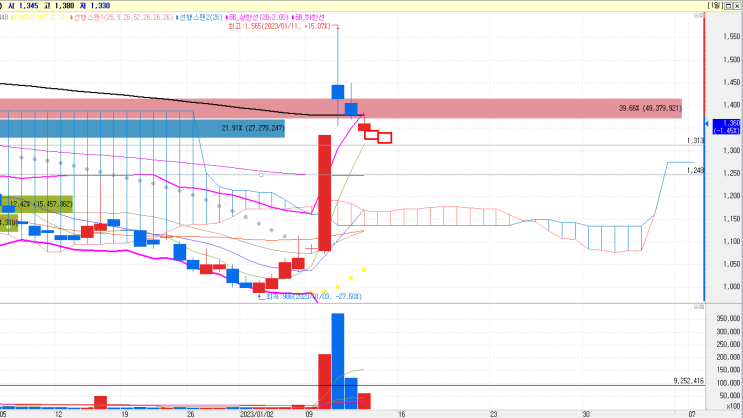Click the 12.42% volume profile bar

tap(36, 204)
